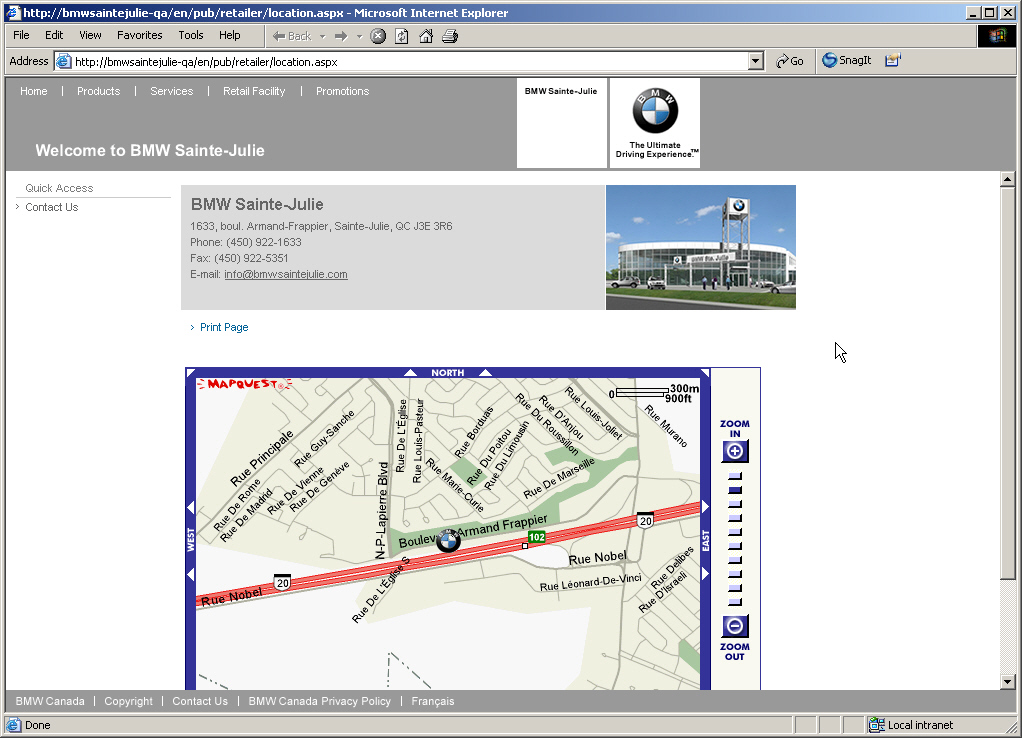Image resolution: width=1022 pixels, height=738 pixels.
Task: Go to Home in the site navigation
Action: [x=34, y=91]
